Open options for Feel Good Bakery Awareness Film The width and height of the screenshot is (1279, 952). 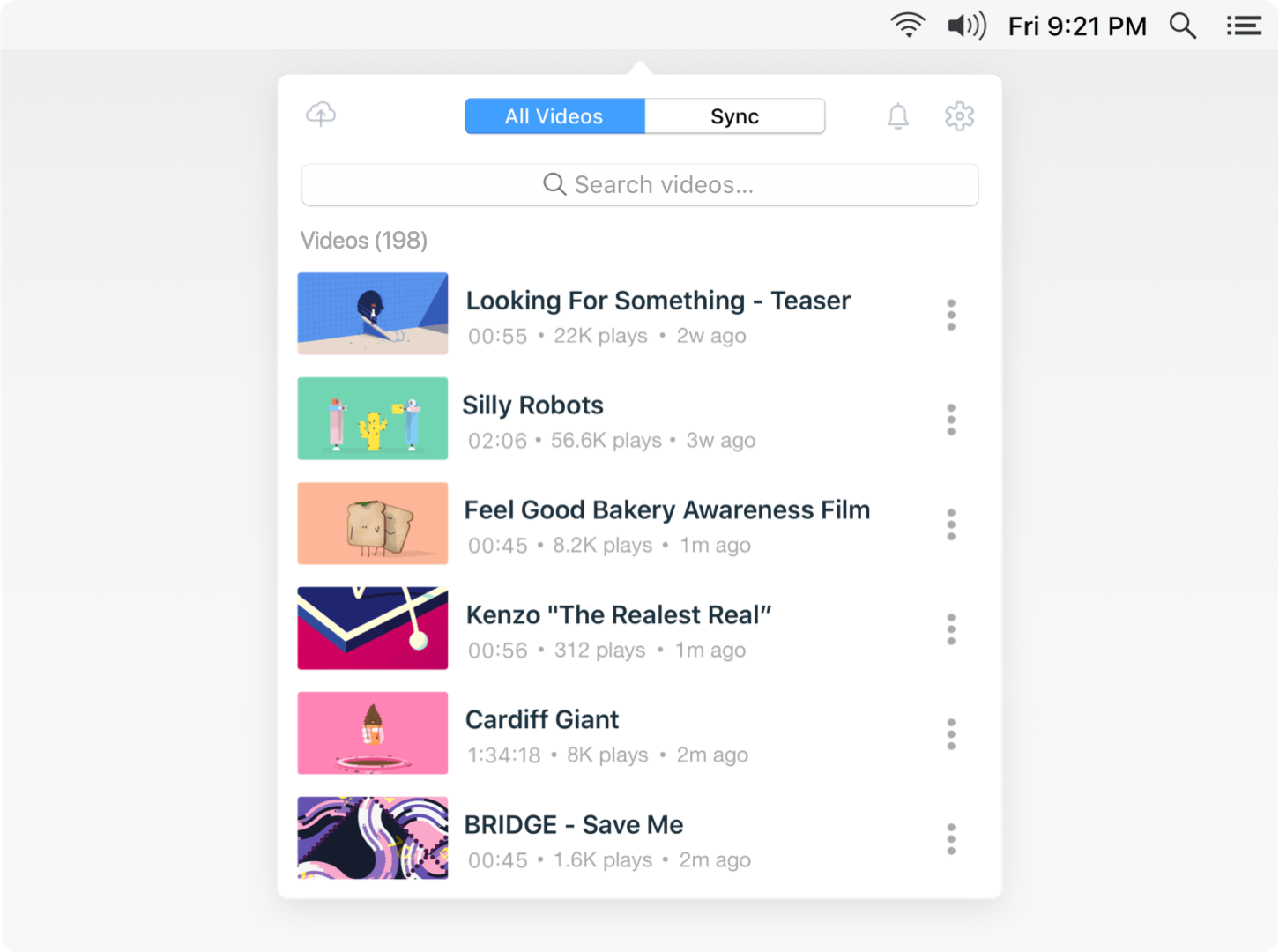pyautogui.click(x=951, y=524)
